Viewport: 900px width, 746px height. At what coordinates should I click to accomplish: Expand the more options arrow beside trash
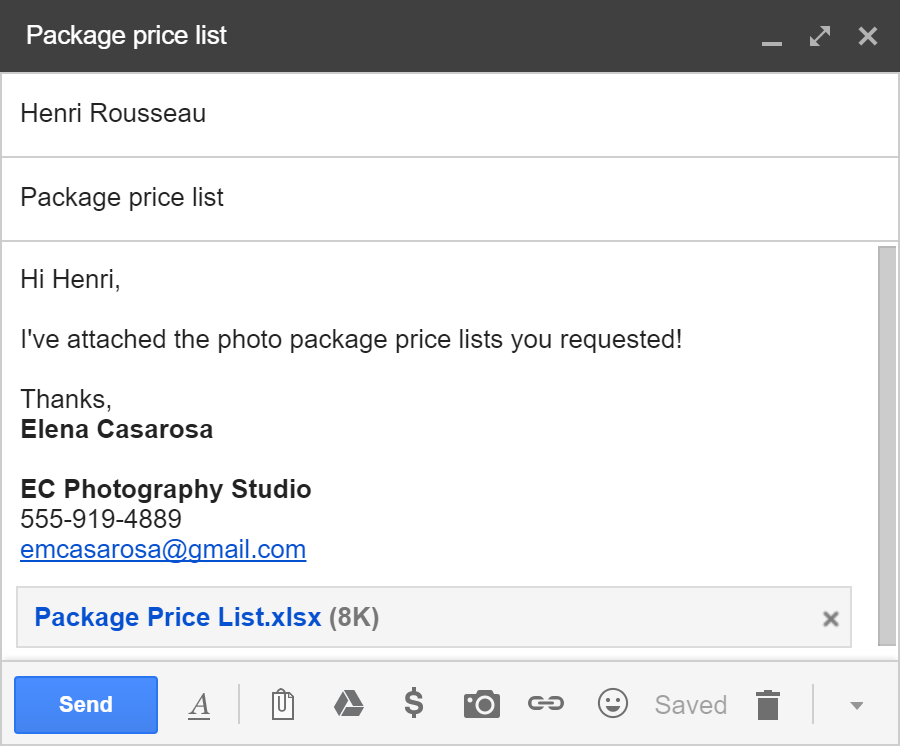click(x=856, y=705)
